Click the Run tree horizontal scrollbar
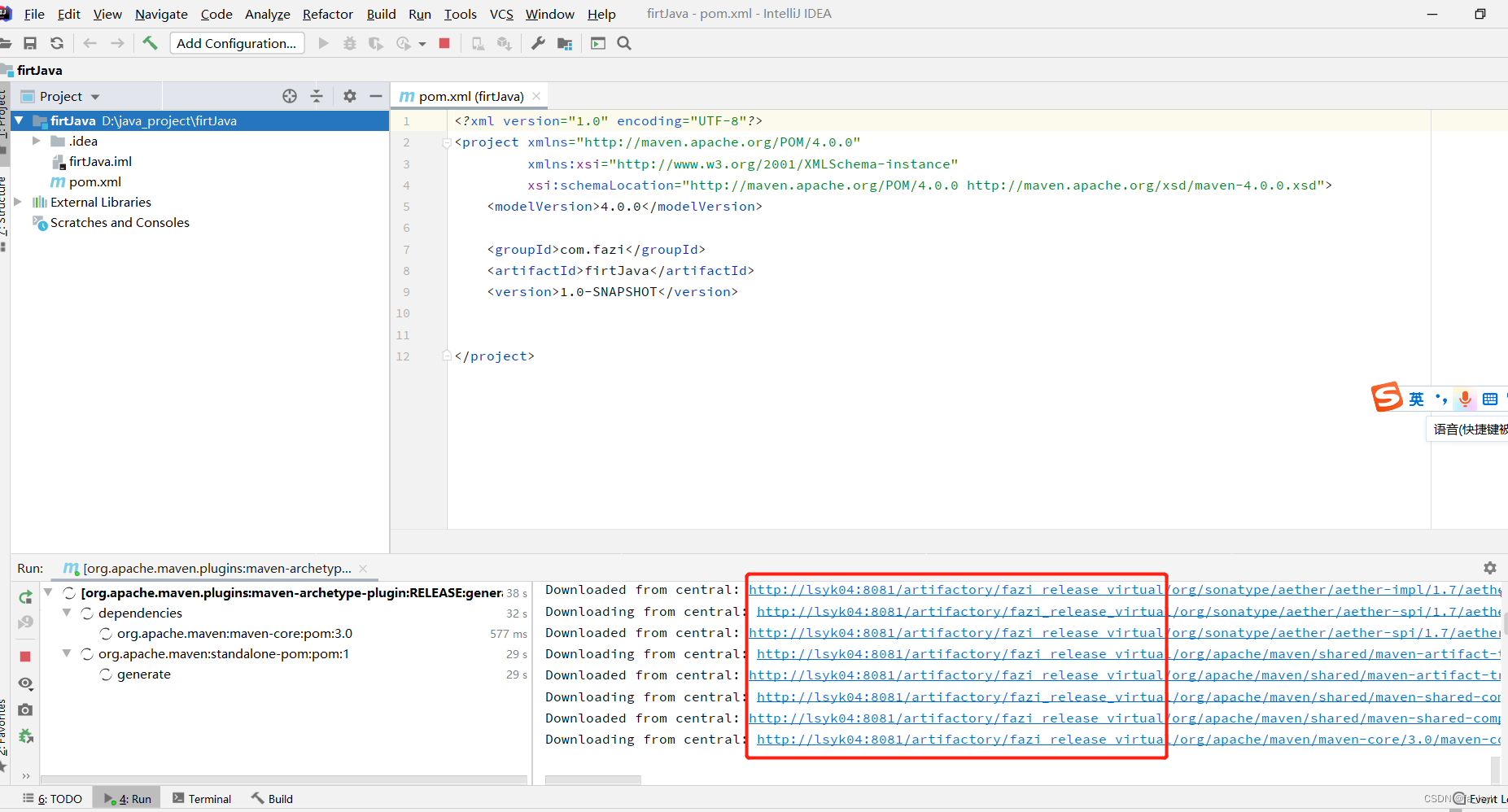Screen dimensions: 1508x812 pos(283,780)
